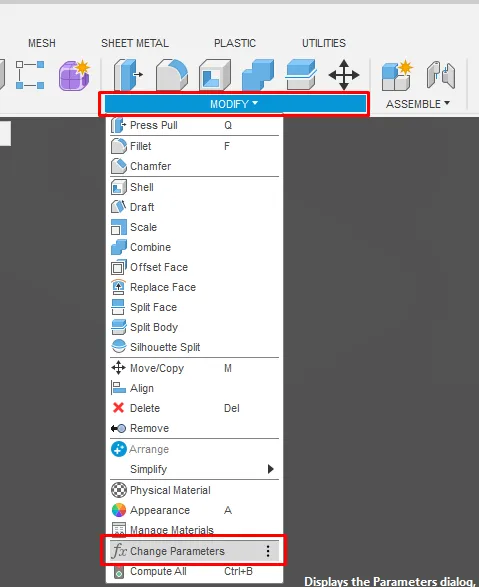The image size is (479, 587).
Task: Choose Offset Face menu entry
Action: click(x=195, y=267)
